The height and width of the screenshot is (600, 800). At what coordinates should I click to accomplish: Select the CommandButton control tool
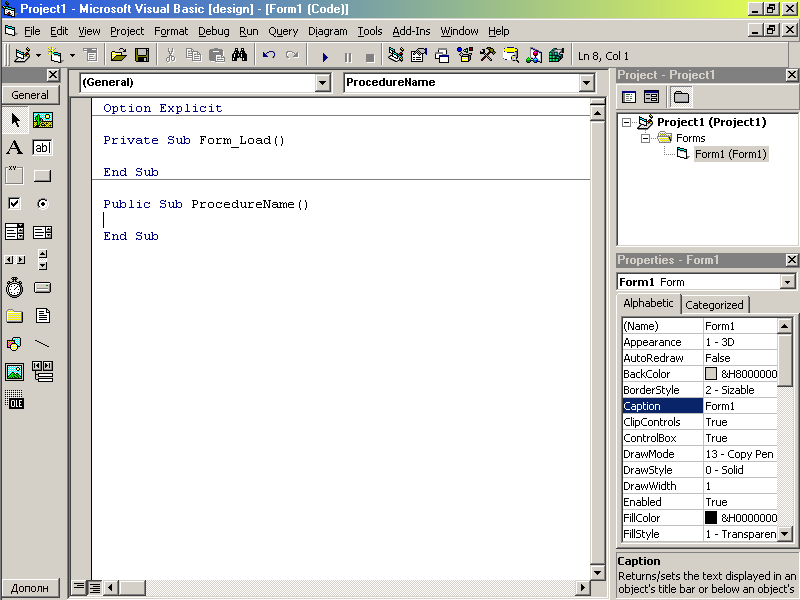pos(42,176)
